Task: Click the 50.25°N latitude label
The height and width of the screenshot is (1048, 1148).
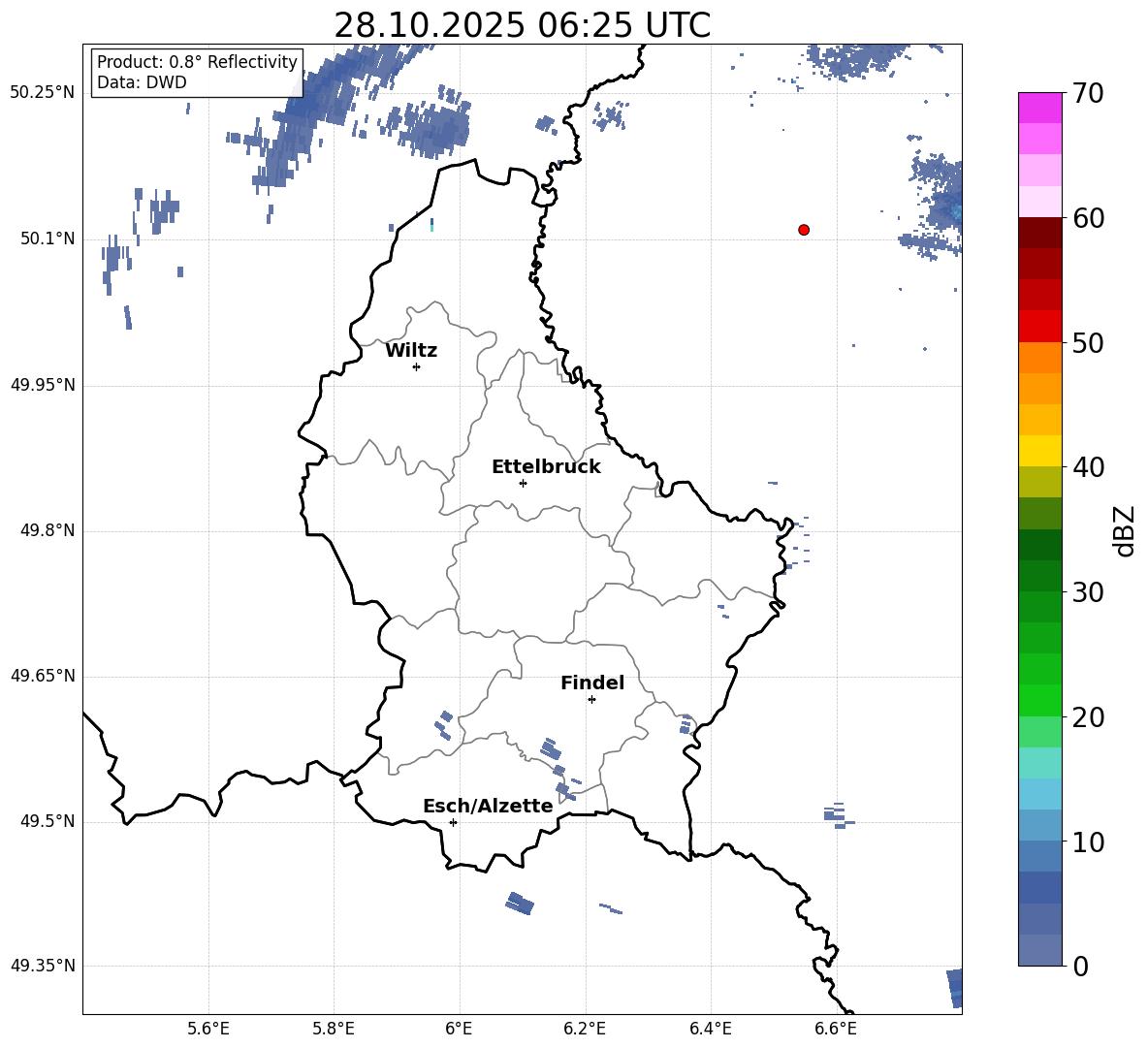Action: click(44, 93)
